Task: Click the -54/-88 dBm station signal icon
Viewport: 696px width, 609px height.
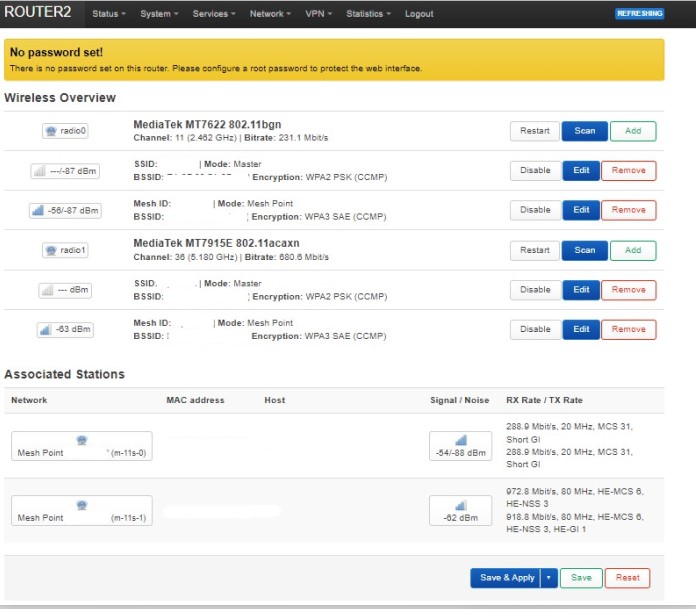Action: [460, 446]
